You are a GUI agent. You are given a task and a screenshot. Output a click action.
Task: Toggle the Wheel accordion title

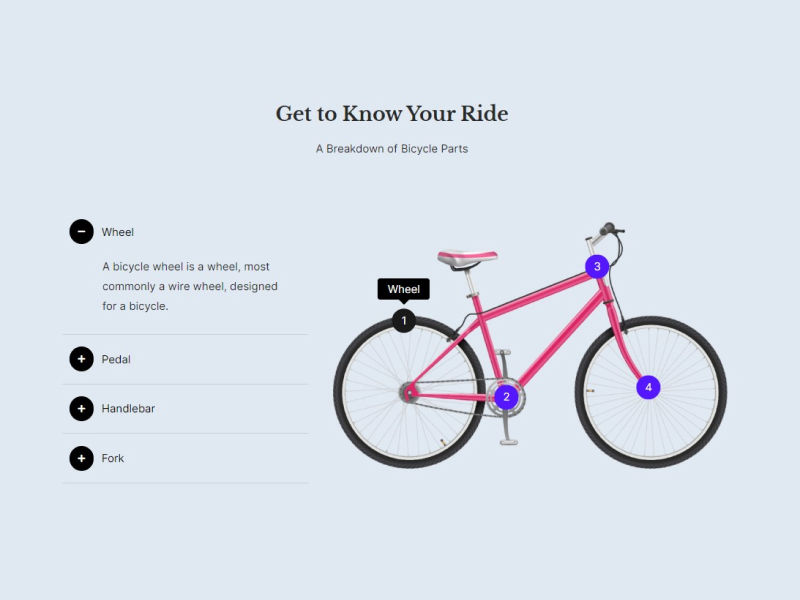[x=117, y=232]
